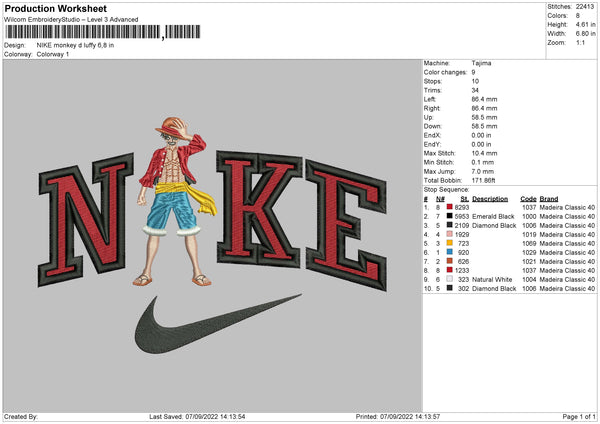Click the red swatch beside stitch count 8293
The image size is (600, 424).
tap(450, 207)
